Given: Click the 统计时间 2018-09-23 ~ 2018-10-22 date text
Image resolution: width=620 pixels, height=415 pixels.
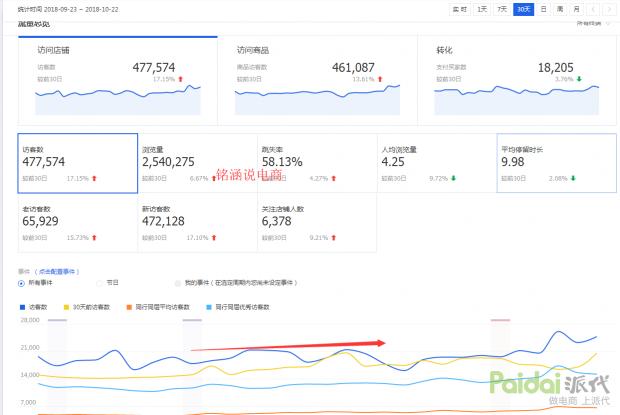Looking at the screenshot, I should 68,9.
